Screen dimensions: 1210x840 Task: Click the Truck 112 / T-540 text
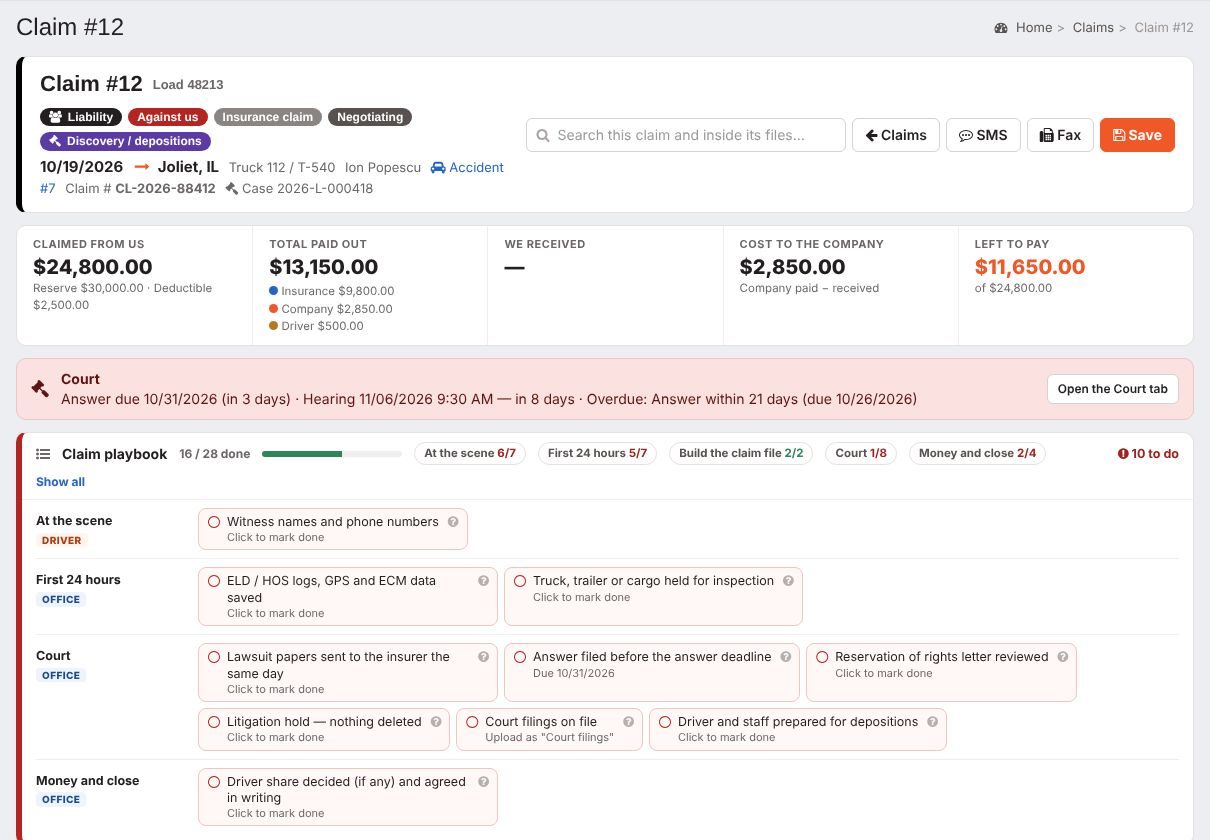pyautogui.click(x=282, y=167)
